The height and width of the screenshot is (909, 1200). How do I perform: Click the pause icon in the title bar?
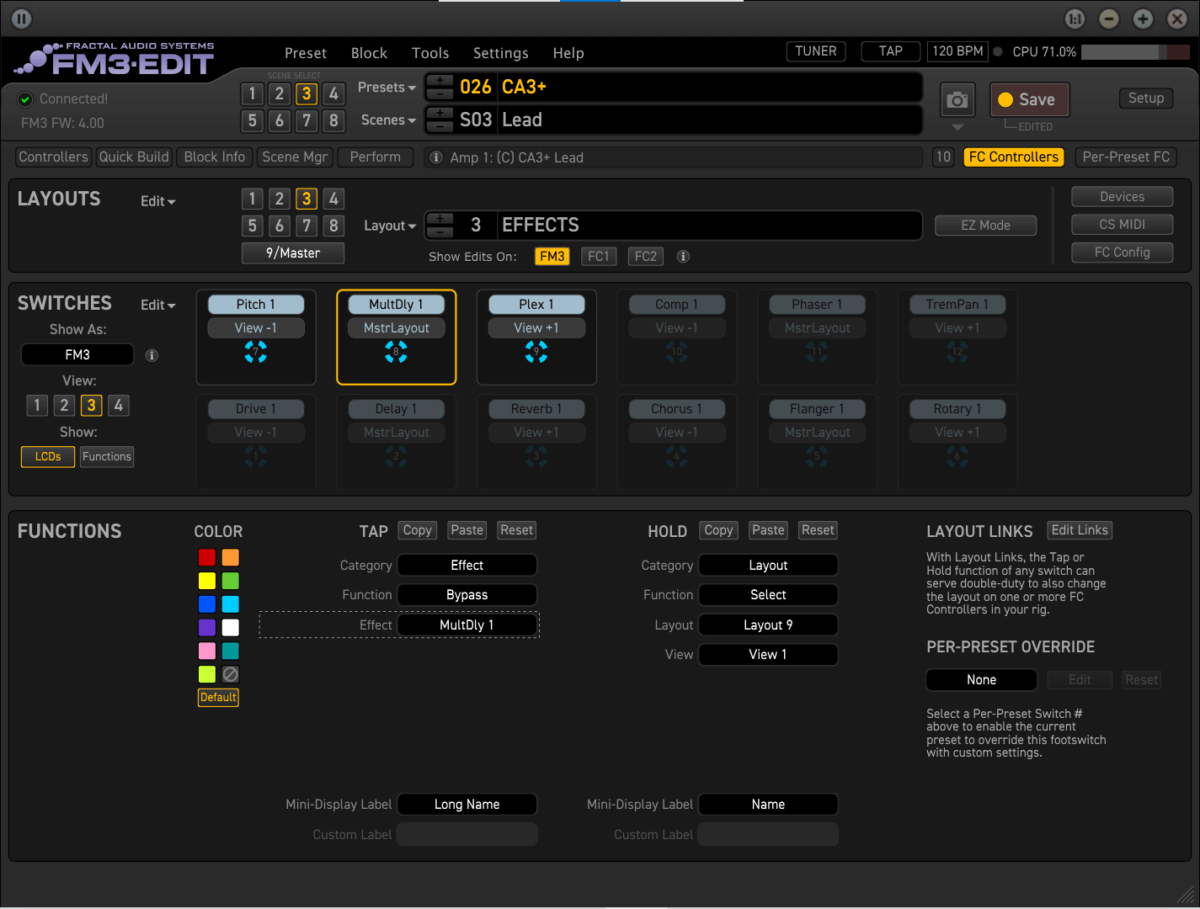point(21,19)
